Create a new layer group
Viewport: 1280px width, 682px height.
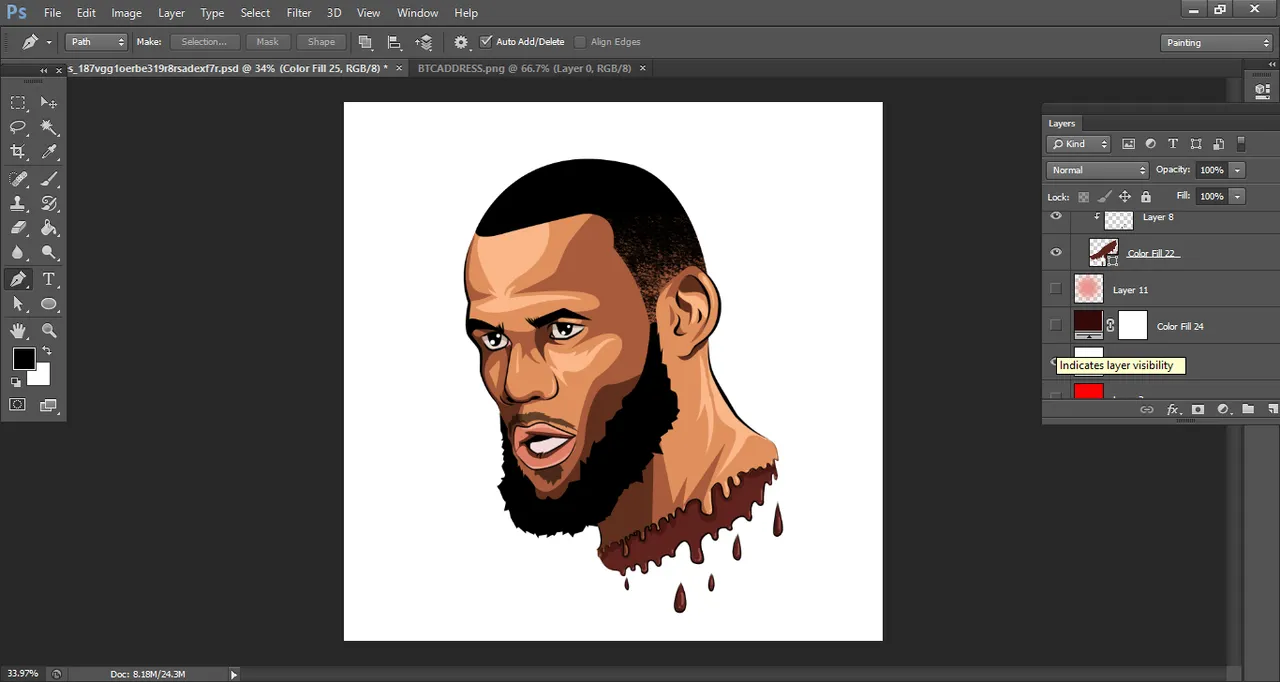point(1248,410)
